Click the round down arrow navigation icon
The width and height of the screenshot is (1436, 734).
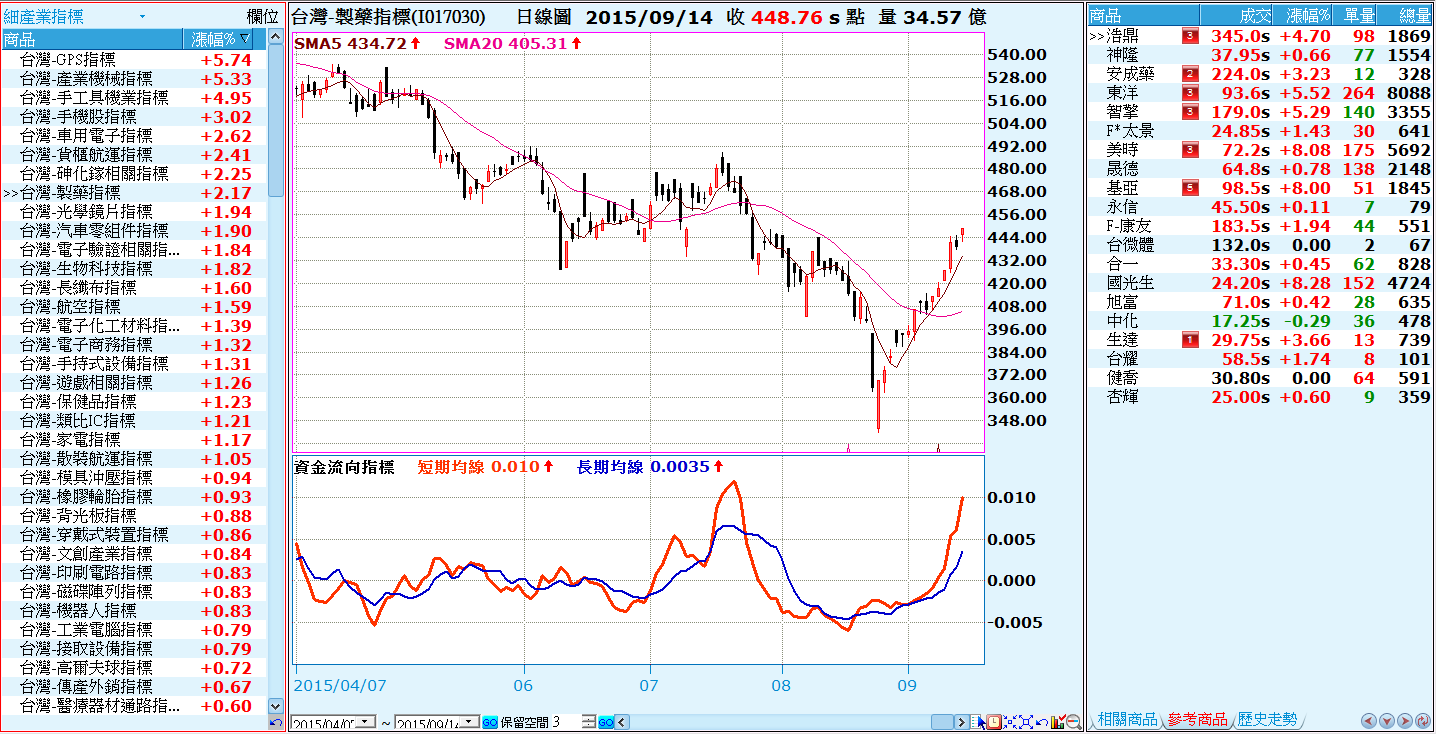[1387, 720]
